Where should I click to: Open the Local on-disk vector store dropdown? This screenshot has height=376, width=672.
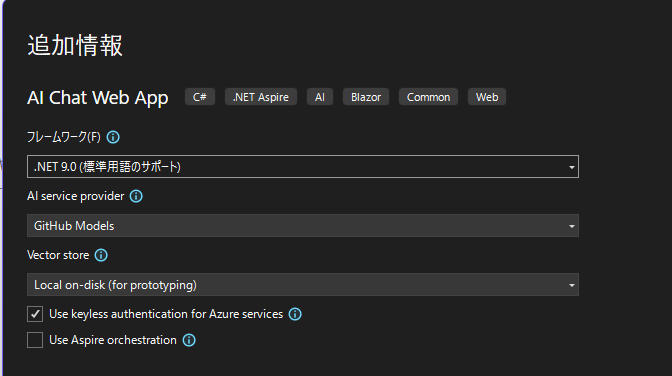[303, 285]
